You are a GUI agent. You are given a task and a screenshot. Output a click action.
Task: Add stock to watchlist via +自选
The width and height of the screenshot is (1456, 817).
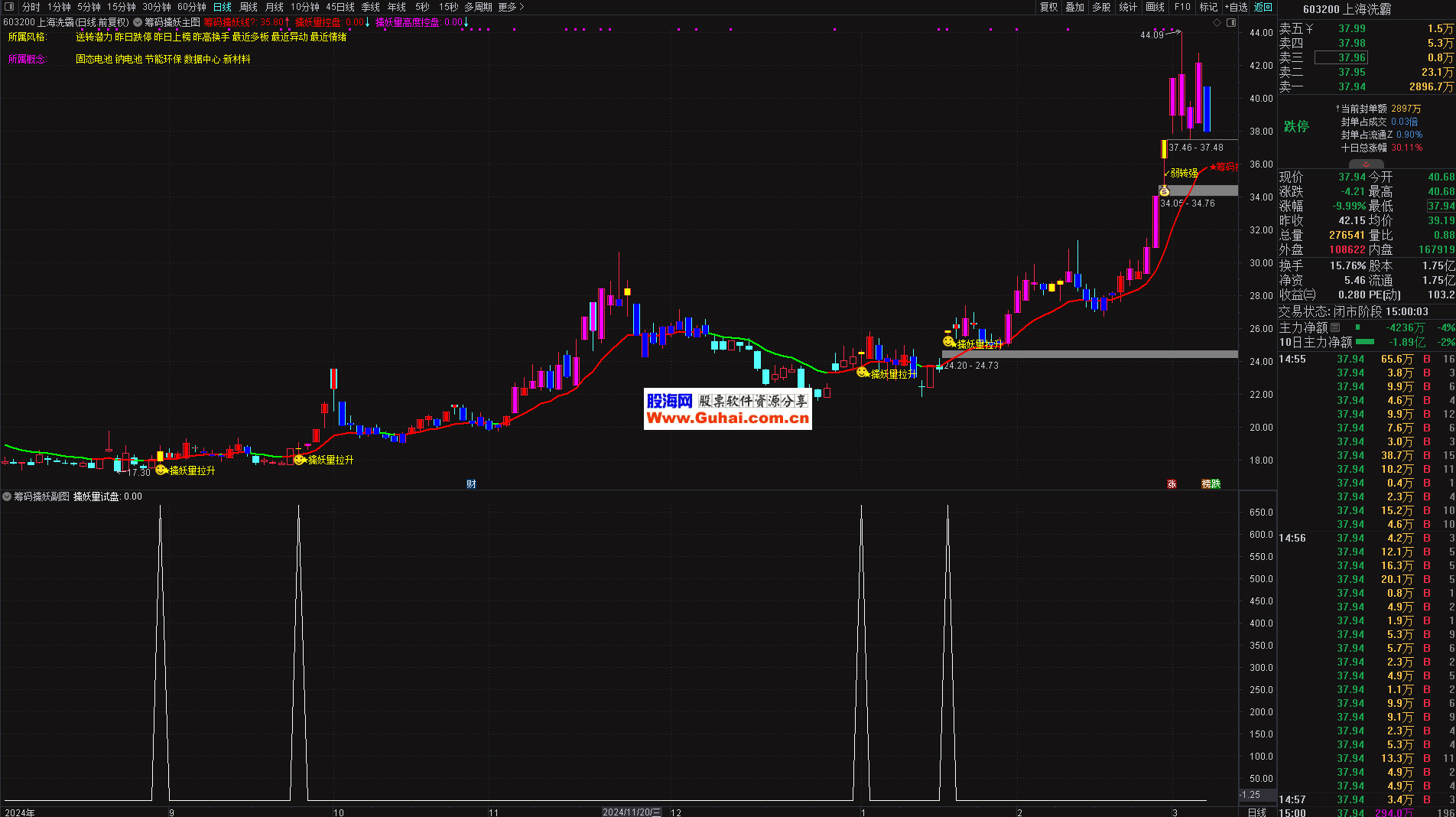coord(1236,7)
